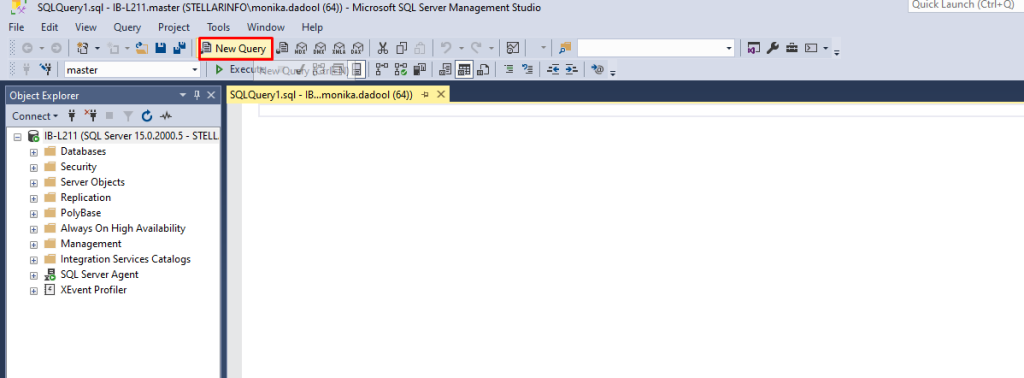Viewport: 1024px width, 378px height.
Task: Click Disconnect plug icon with red X
Action: (x=91, y=116)
